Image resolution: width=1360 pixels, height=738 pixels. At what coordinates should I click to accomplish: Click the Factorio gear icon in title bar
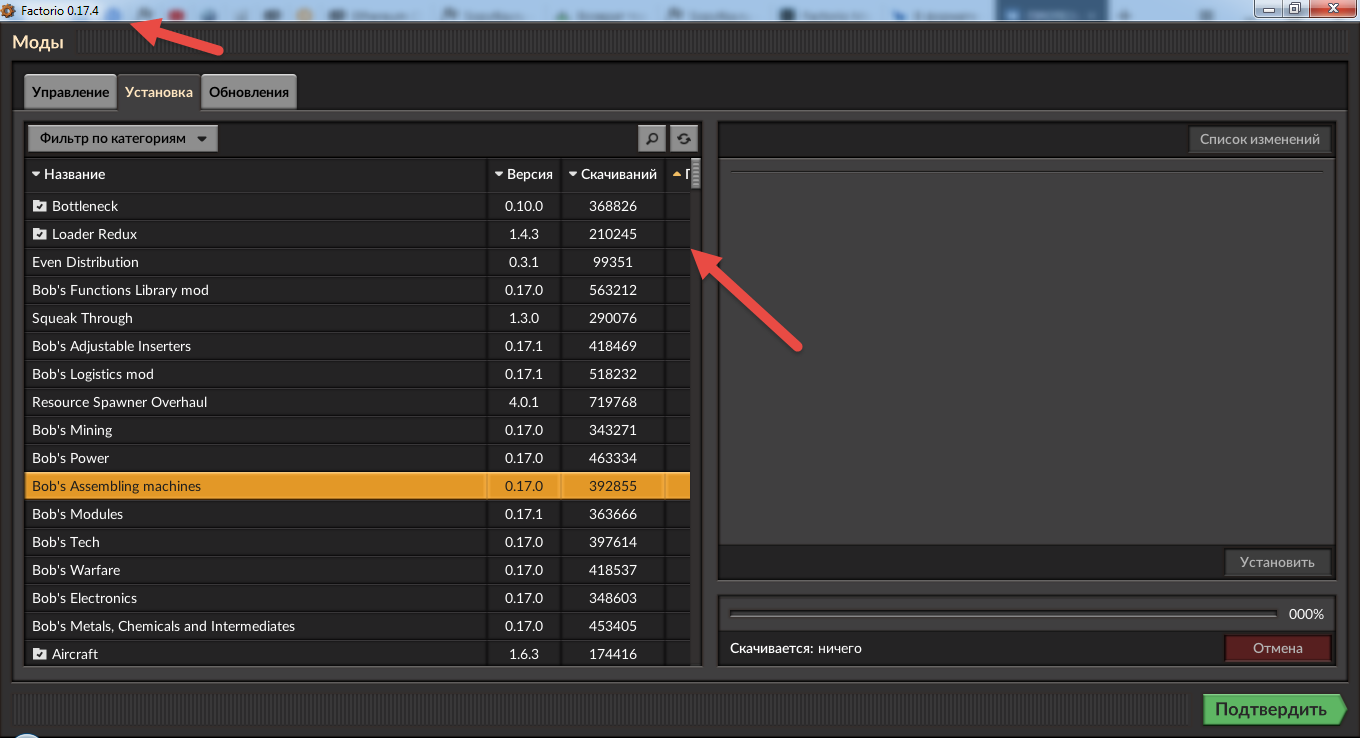click(x=9, y=10)
